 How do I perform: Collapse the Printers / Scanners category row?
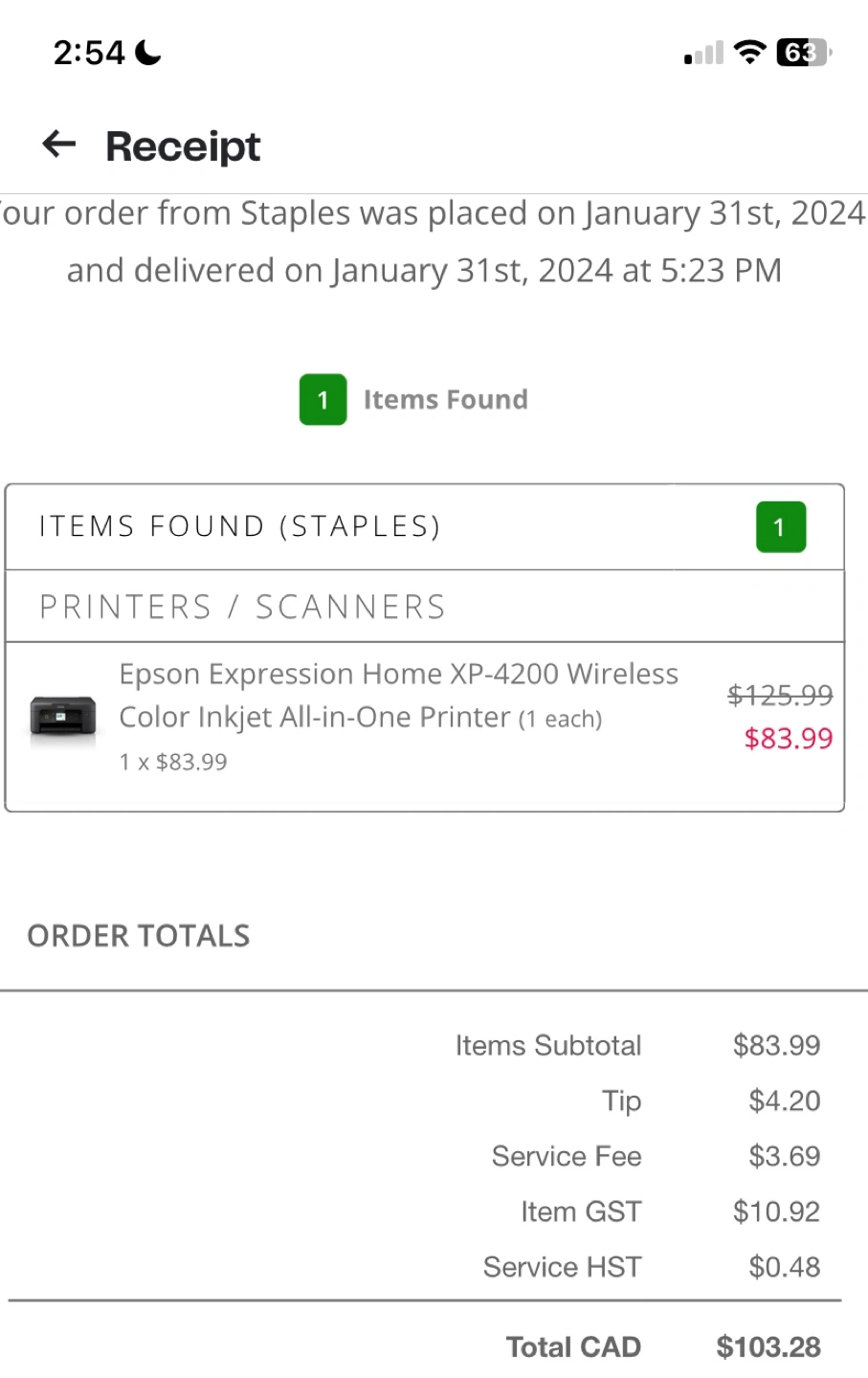425,607
